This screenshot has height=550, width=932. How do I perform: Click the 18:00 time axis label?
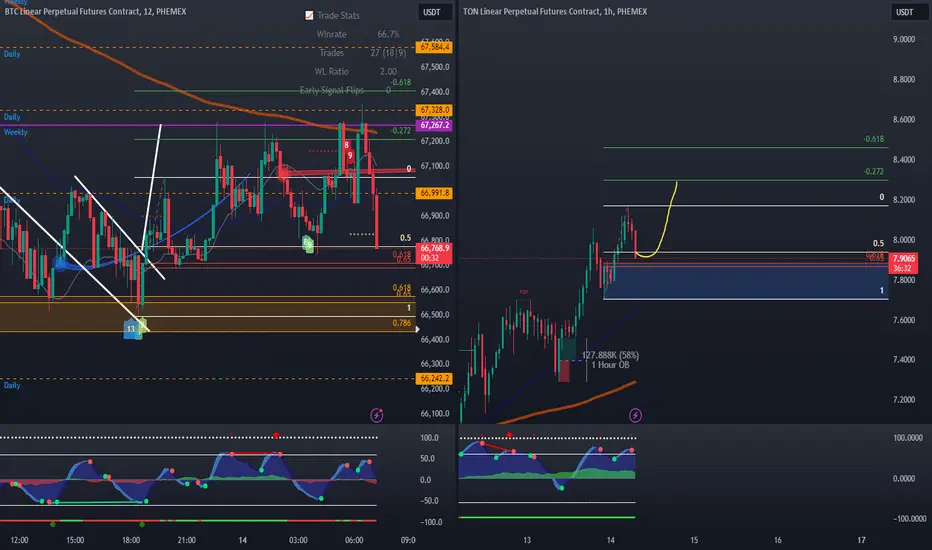point(131,540)
